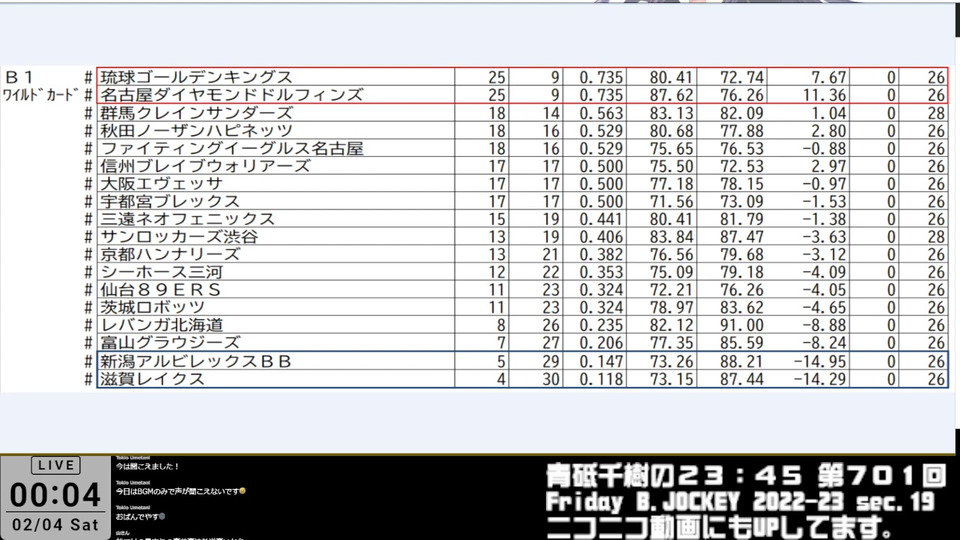Click the ﾜｲﾙﾄﾞｶｰﾄﾞ label under B1

[40, 95]
